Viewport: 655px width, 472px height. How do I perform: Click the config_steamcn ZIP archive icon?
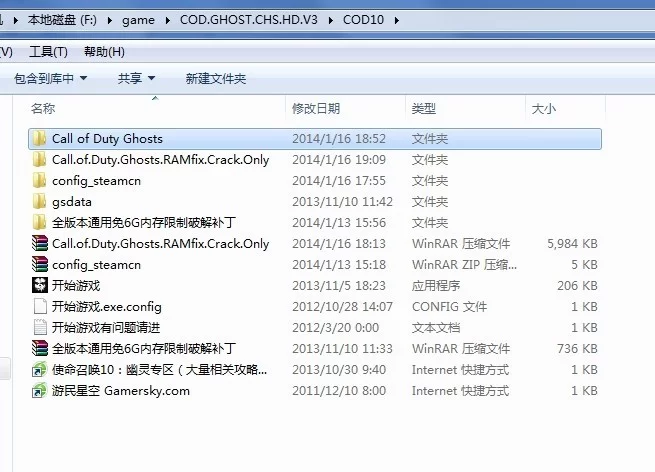(40, 265)
